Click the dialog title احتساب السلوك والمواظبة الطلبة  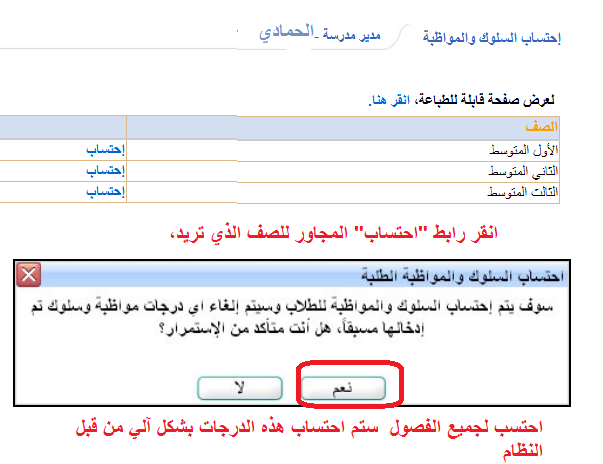pos(462,276)
